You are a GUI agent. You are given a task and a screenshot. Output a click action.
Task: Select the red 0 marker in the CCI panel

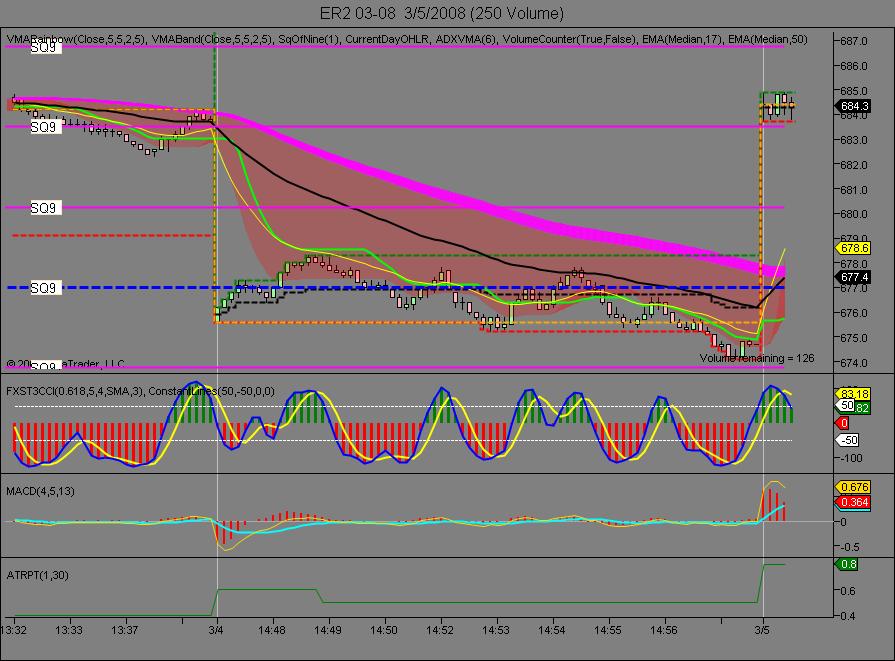[x=843, y=423]
